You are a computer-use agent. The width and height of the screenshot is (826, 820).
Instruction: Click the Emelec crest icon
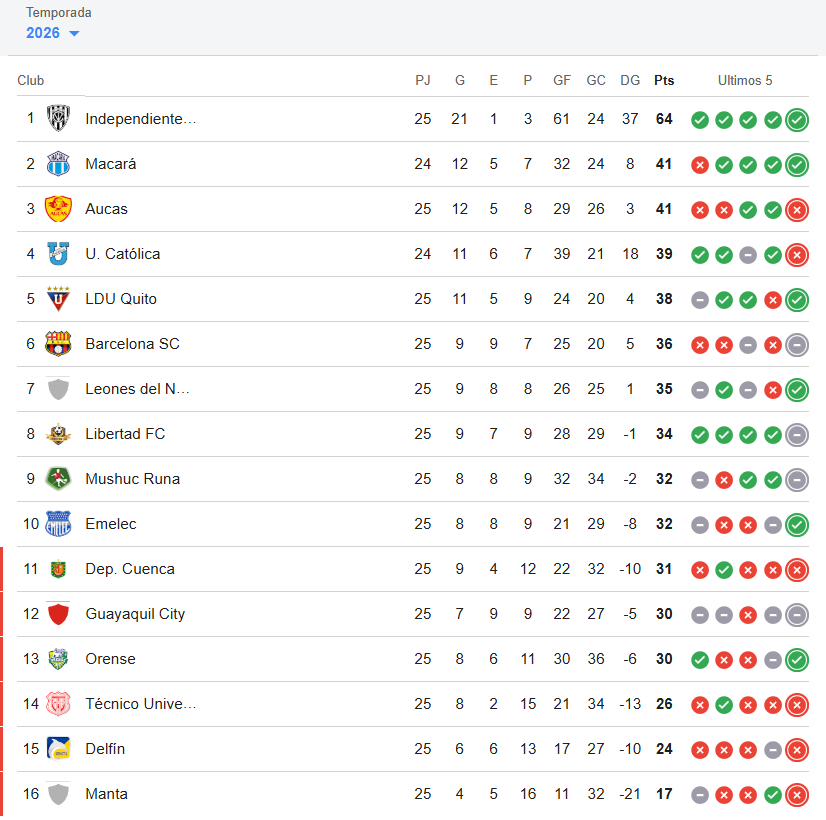pyautogui.click(x=58, y=523)
